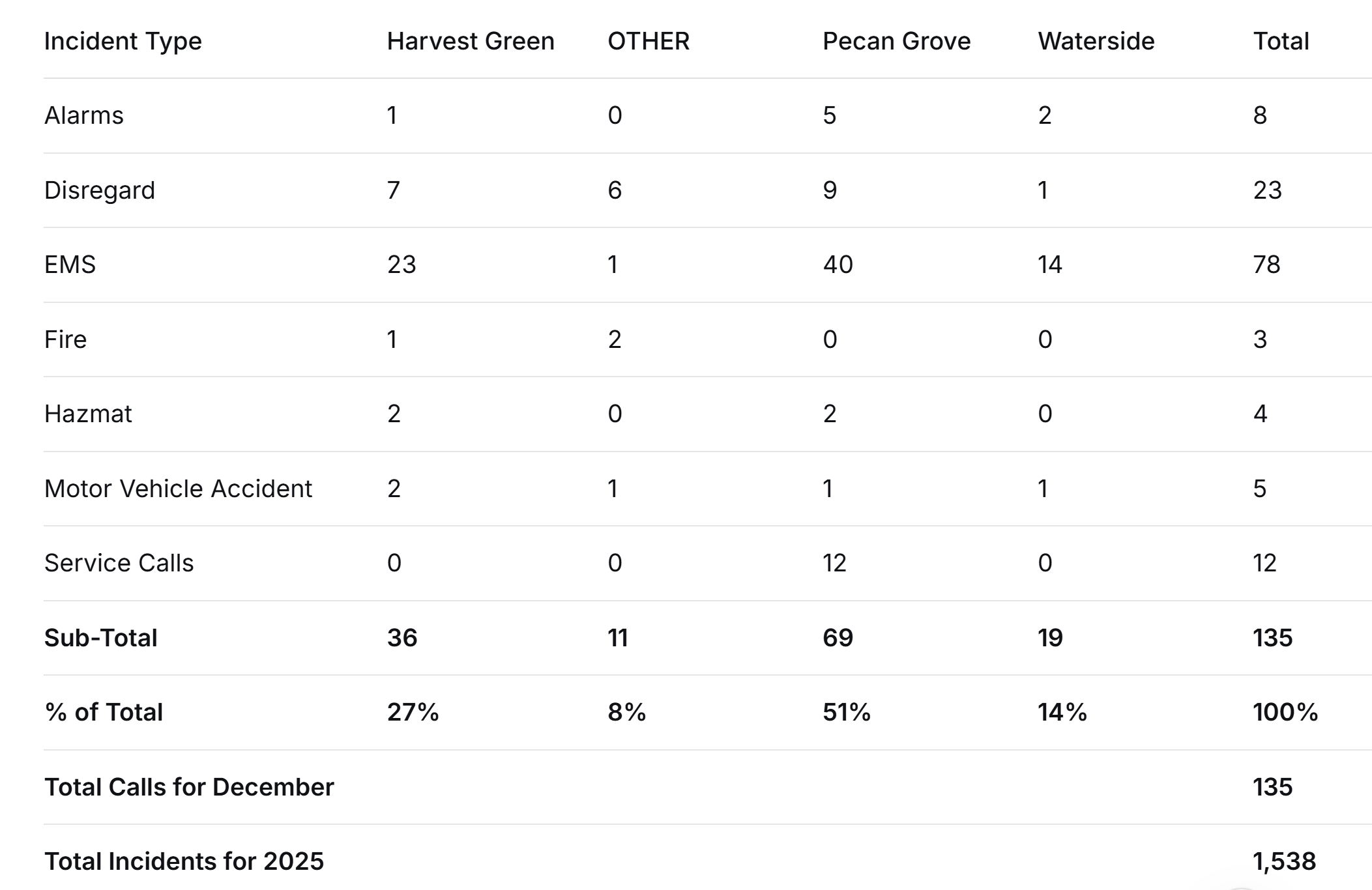Select the EMS Pecan Grove value 40
1372x890 pixels.
pos(838,265)
